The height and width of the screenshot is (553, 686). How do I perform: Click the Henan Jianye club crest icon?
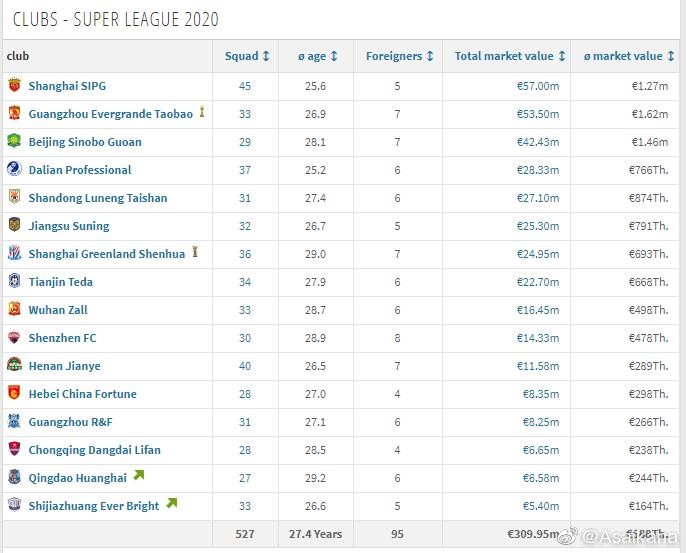(14, 366)
